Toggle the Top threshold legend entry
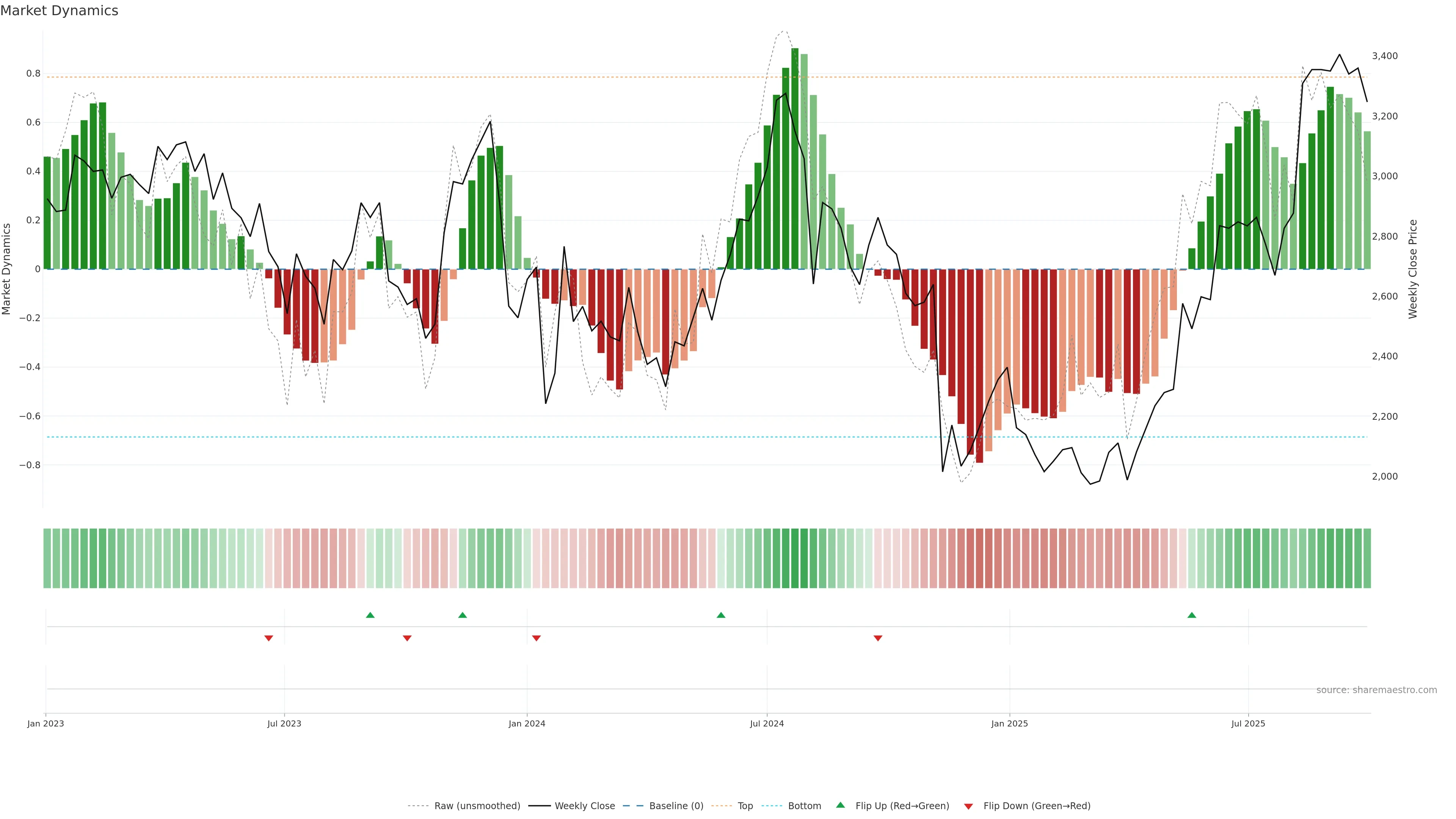1456x819 pixels. [x=745, y=806]
